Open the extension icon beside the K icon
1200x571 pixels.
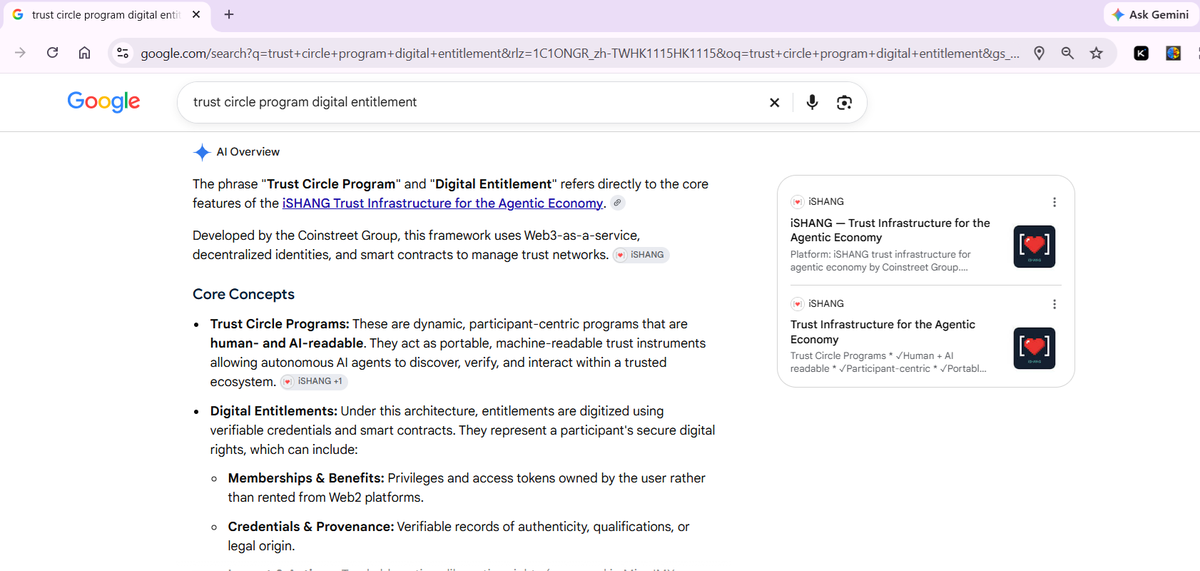[x=1174, y=53]
